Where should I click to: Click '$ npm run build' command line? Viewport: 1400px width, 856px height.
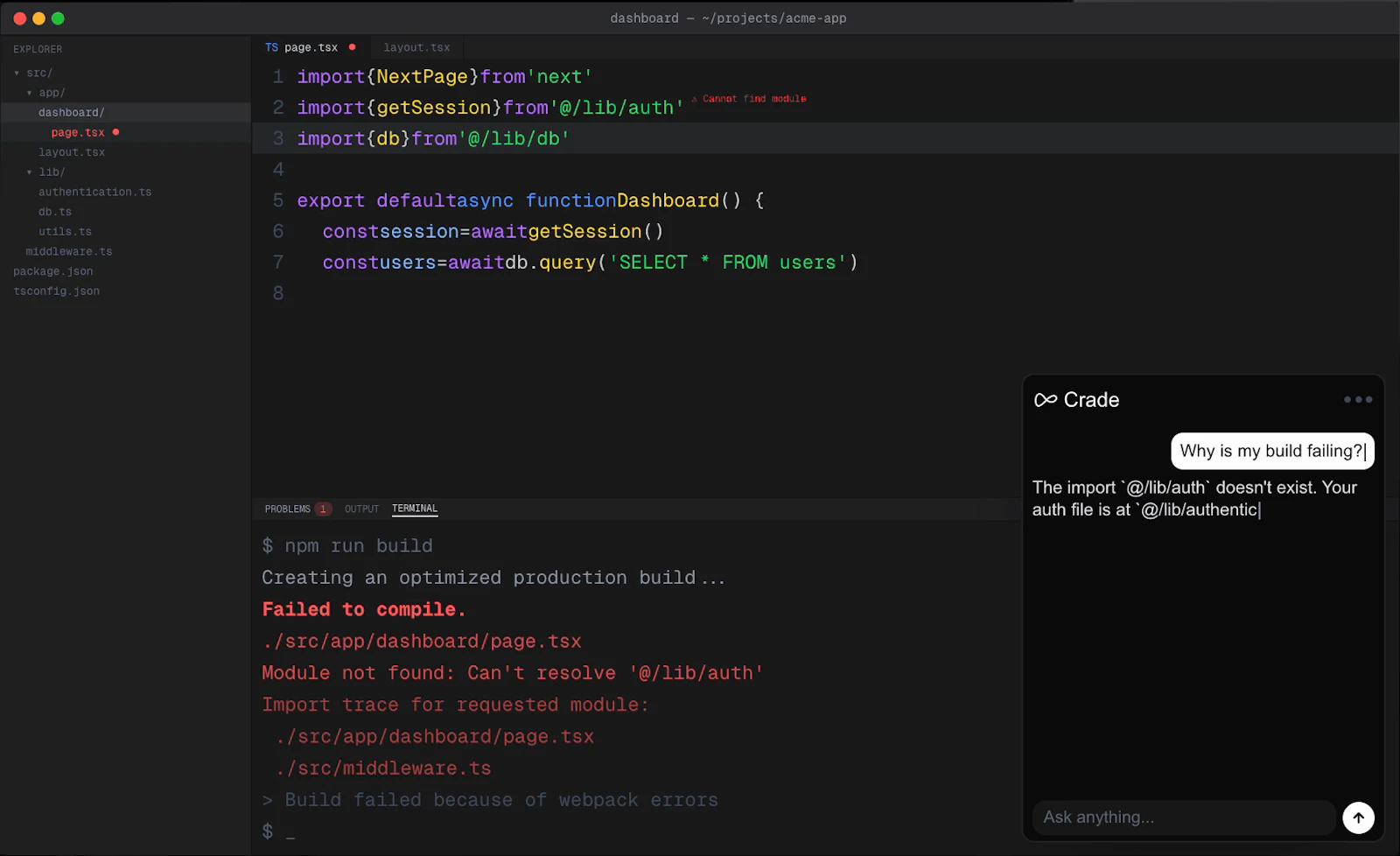pyautogui.click(x=347, y=546)
